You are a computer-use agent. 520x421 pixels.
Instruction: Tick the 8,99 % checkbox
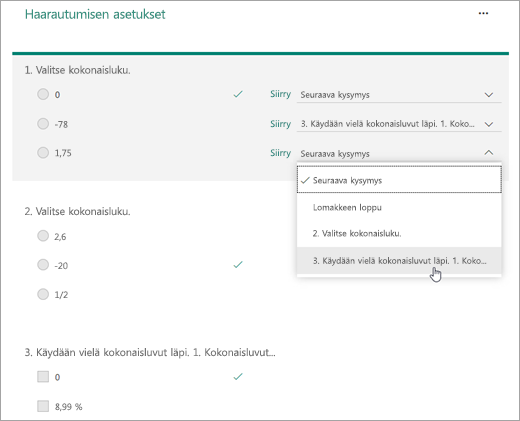pyautogui.click(x=43, y=406)
